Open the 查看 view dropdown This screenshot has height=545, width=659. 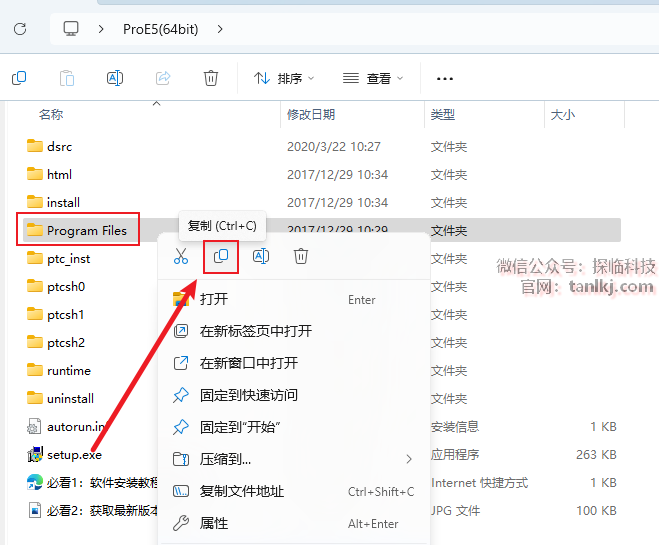click(373, 78)
